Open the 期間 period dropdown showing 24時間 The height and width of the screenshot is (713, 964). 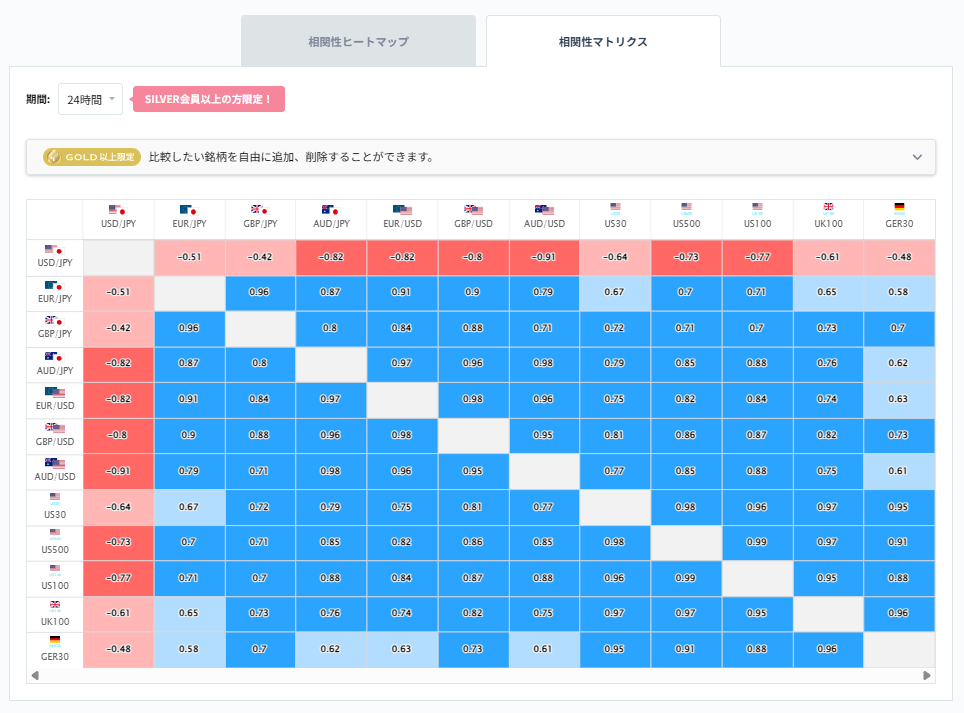pyautogui.click(x=88, y=98)
